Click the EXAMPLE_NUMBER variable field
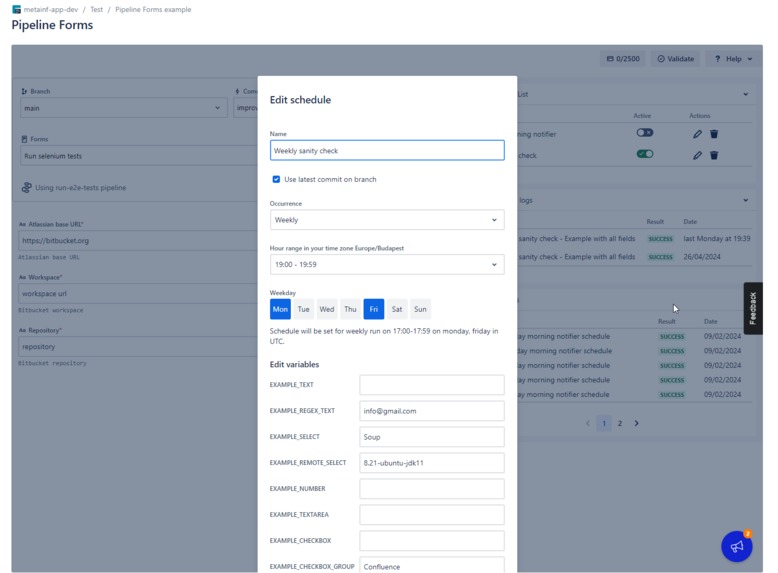This screenshot has width=778, height=573. (432, 489)
